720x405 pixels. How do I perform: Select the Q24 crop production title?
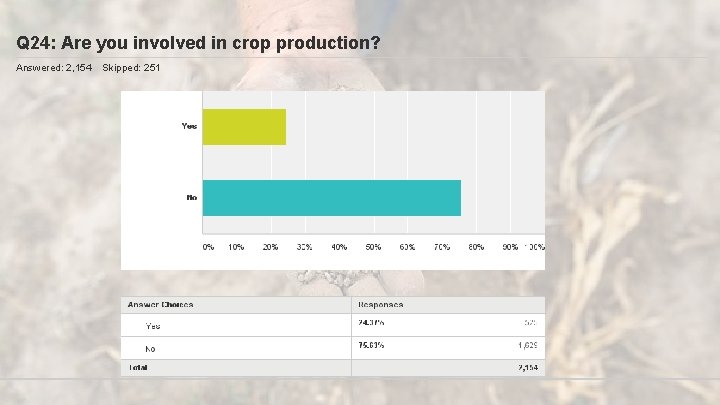[199, 44]
